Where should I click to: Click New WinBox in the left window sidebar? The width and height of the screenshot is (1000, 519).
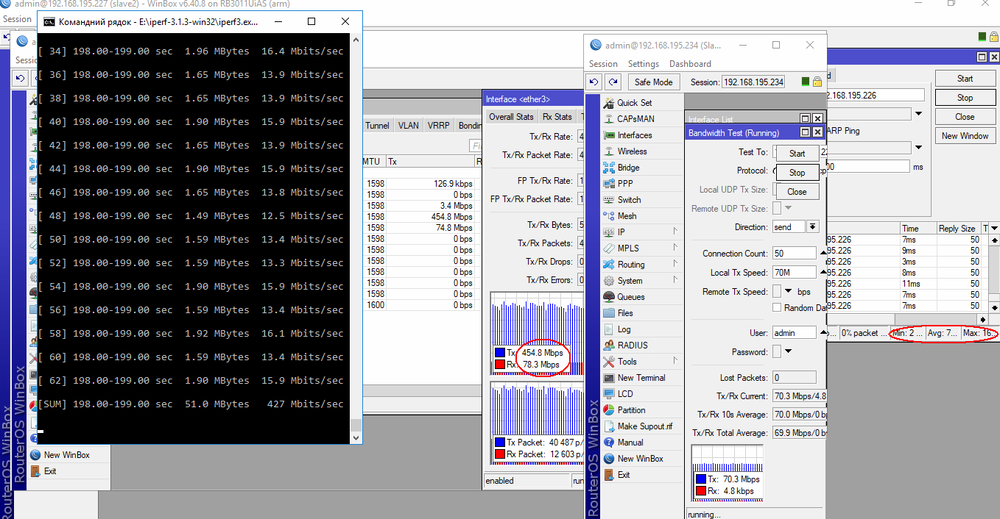60,455
